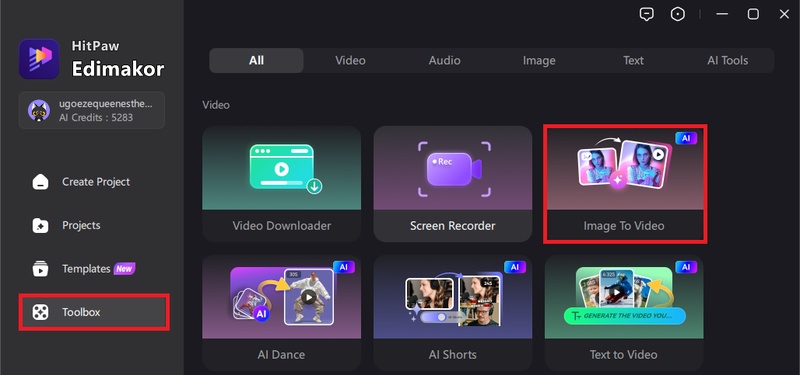Screen dimensions: 800x375
Task: Switch to the Audio tab
Action: [444, 61]
